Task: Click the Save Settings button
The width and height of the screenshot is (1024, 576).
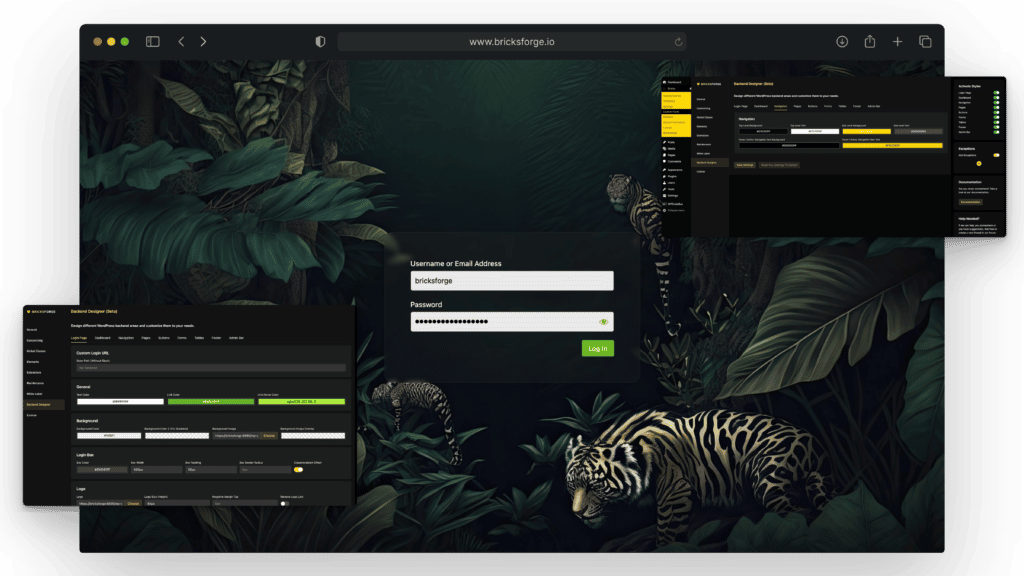Action: (x=745, y=165)
